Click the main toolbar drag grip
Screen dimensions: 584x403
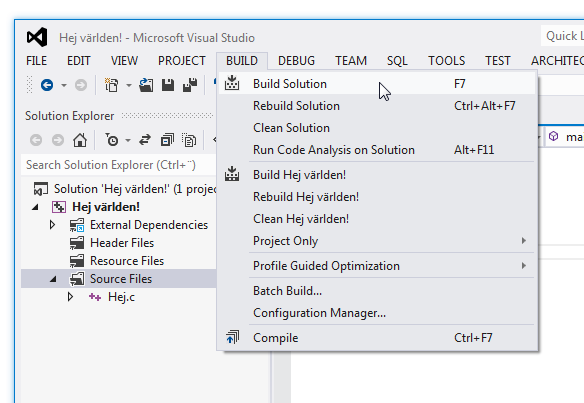coord(29,85)
